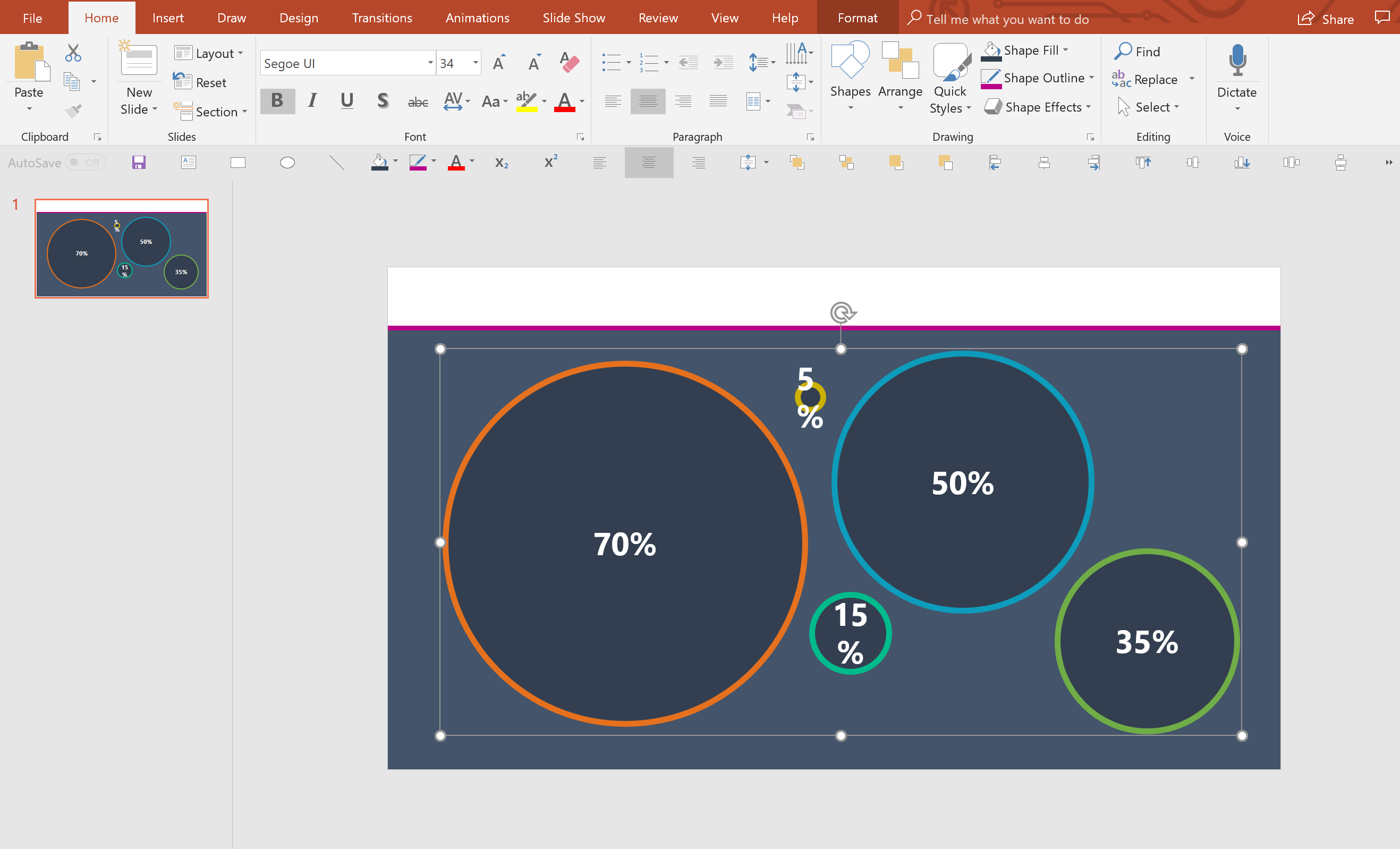Click the Increase List Level indent icon
The height and width of the screenshot is (849, 1400).
724,63
